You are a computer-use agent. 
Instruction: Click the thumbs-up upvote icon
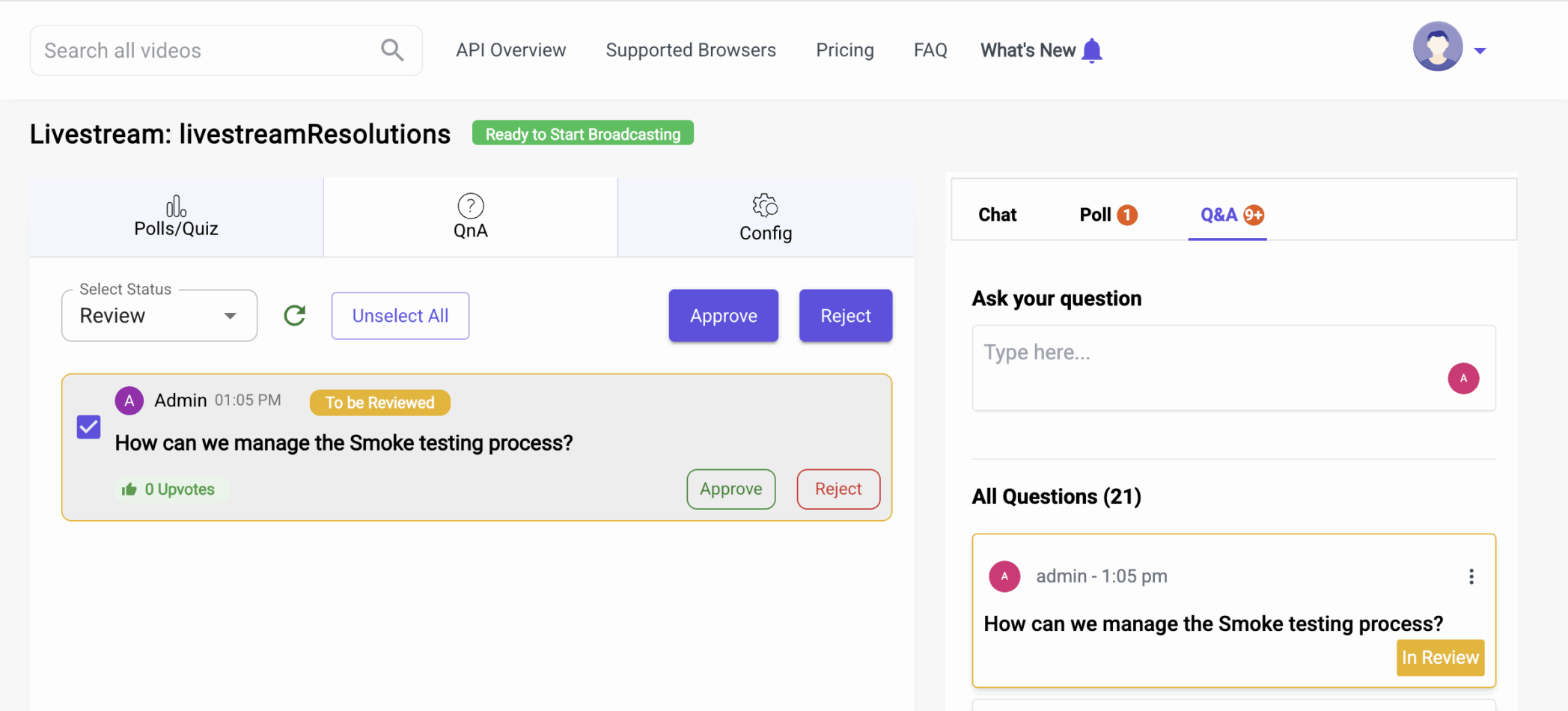pos(129,489)
